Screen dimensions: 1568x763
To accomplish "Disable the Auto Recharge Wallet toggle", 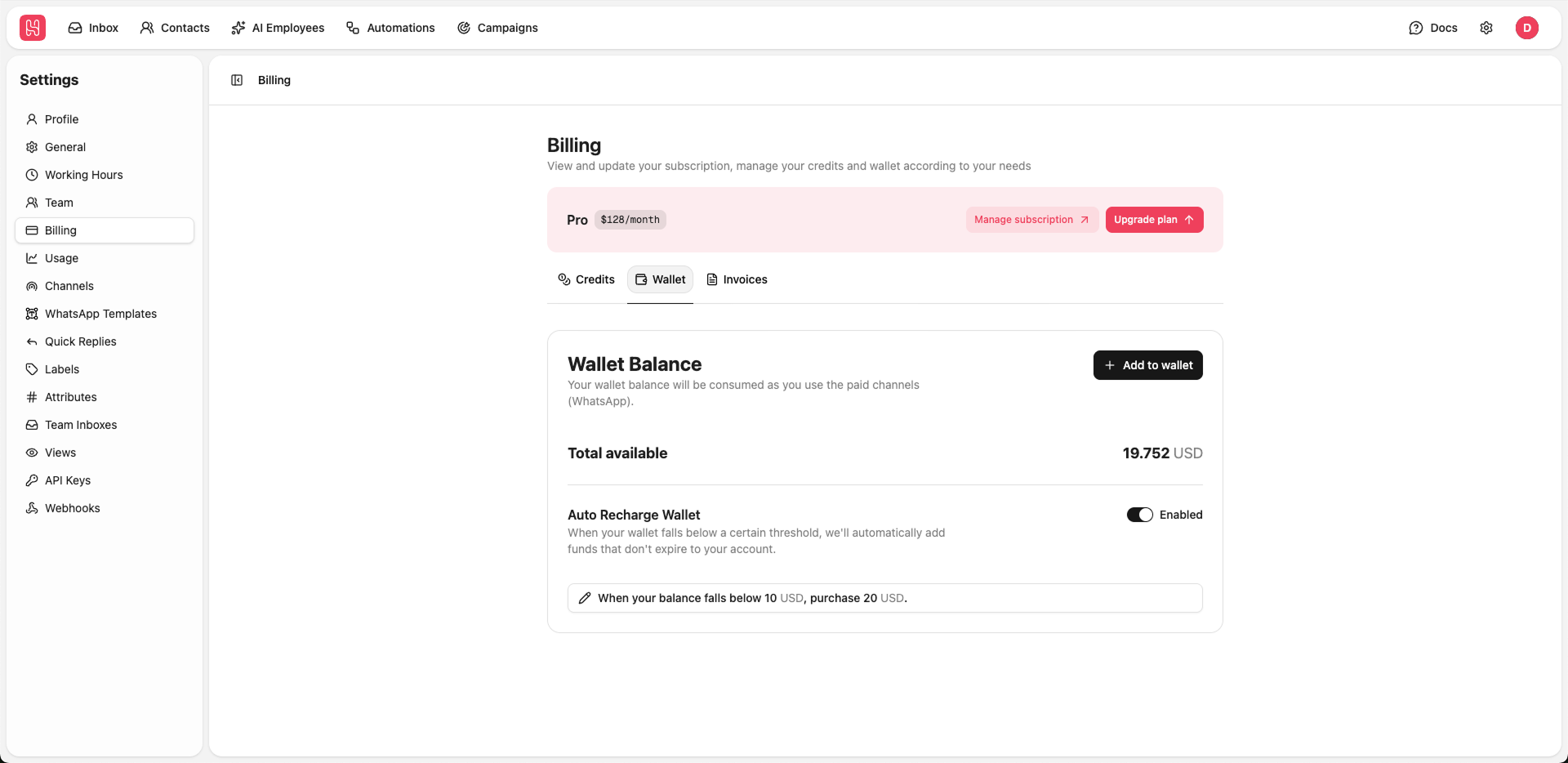I will point(1138,515).
